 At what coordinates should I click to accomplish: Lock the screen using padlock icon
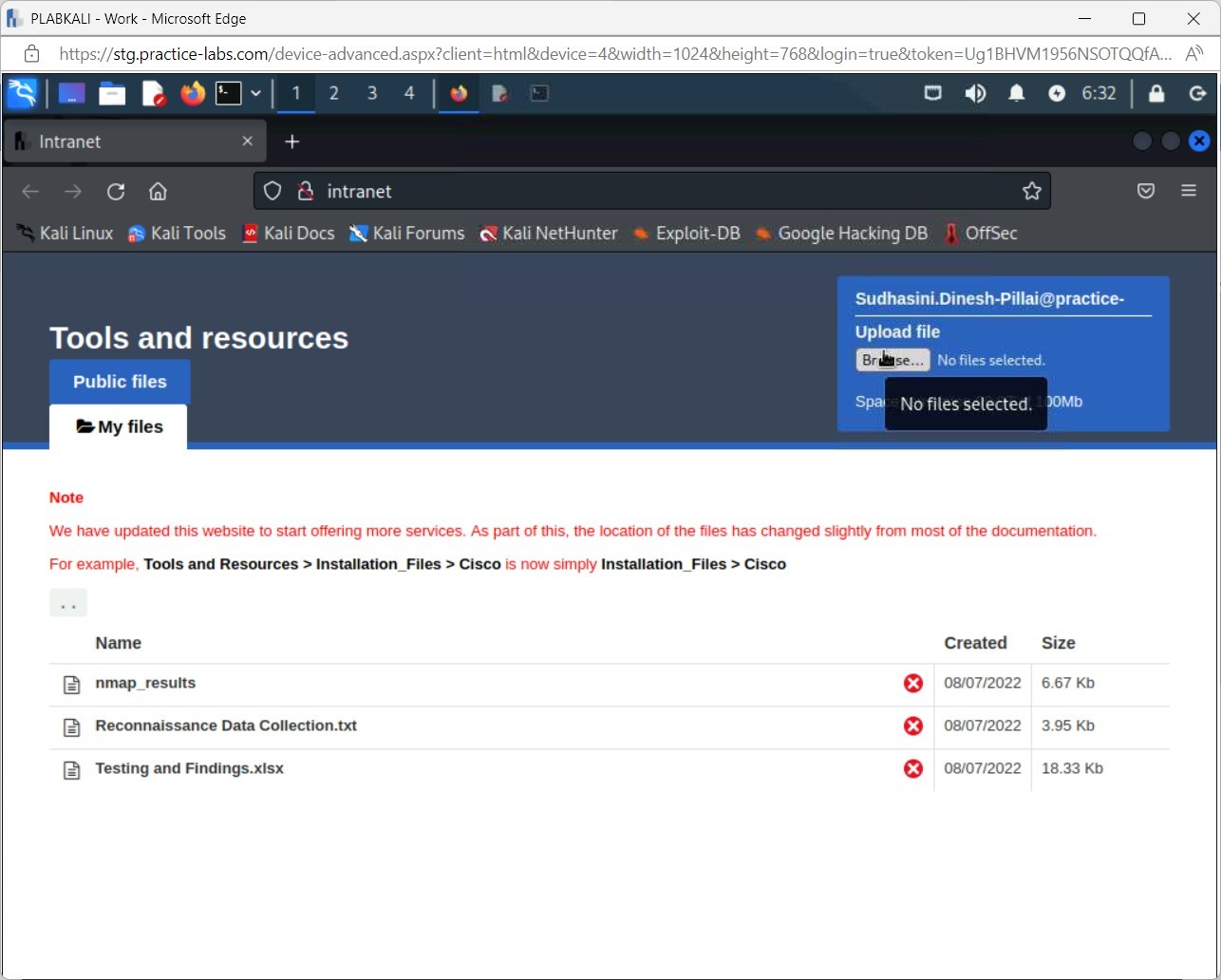click(1155, 93)
